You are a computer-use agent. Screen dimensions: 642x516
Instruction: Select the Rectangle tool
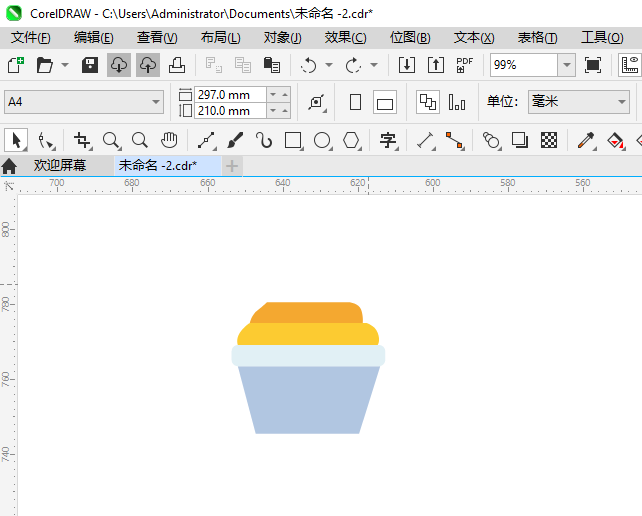click(x=293, y=140)
